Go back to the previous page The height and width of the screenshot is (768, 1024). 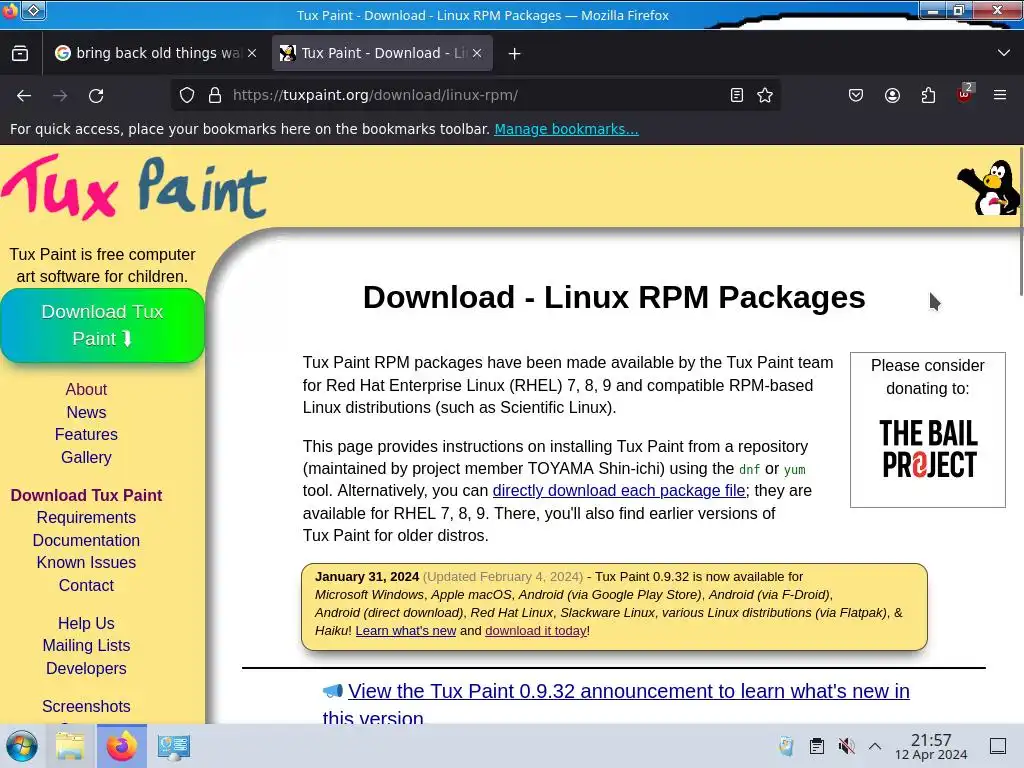[x=24, y=95]
